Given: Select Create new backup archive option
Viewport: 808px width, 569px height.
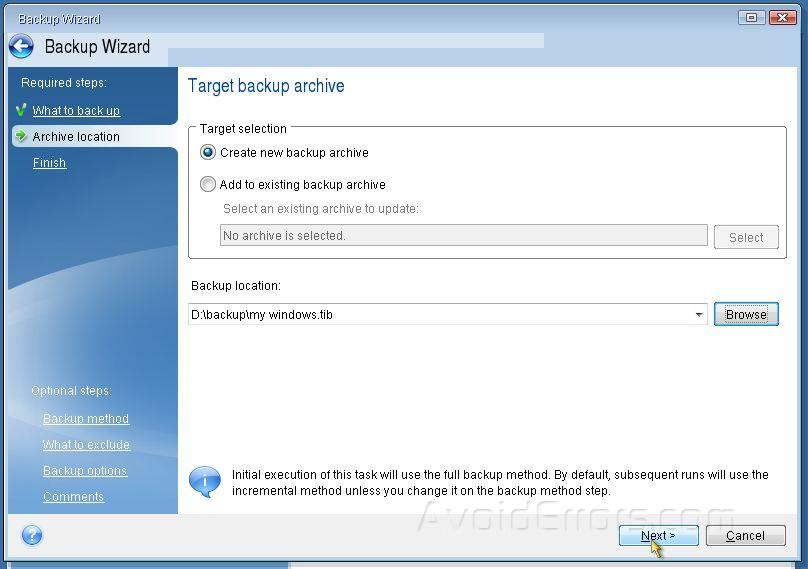Looking at the screenshot, I should tap(208, 153).
